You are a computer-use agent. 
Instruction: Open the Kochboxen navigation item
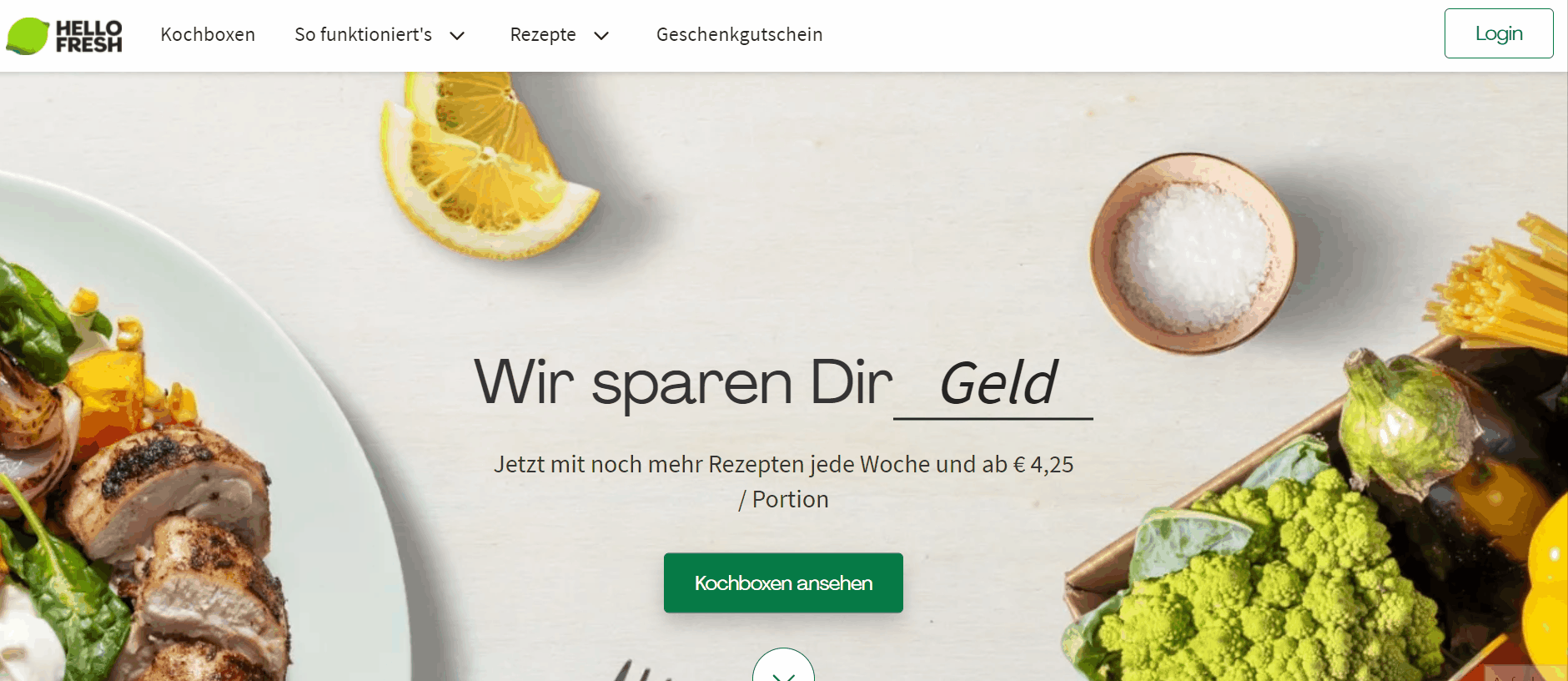[x=208, y=34]
